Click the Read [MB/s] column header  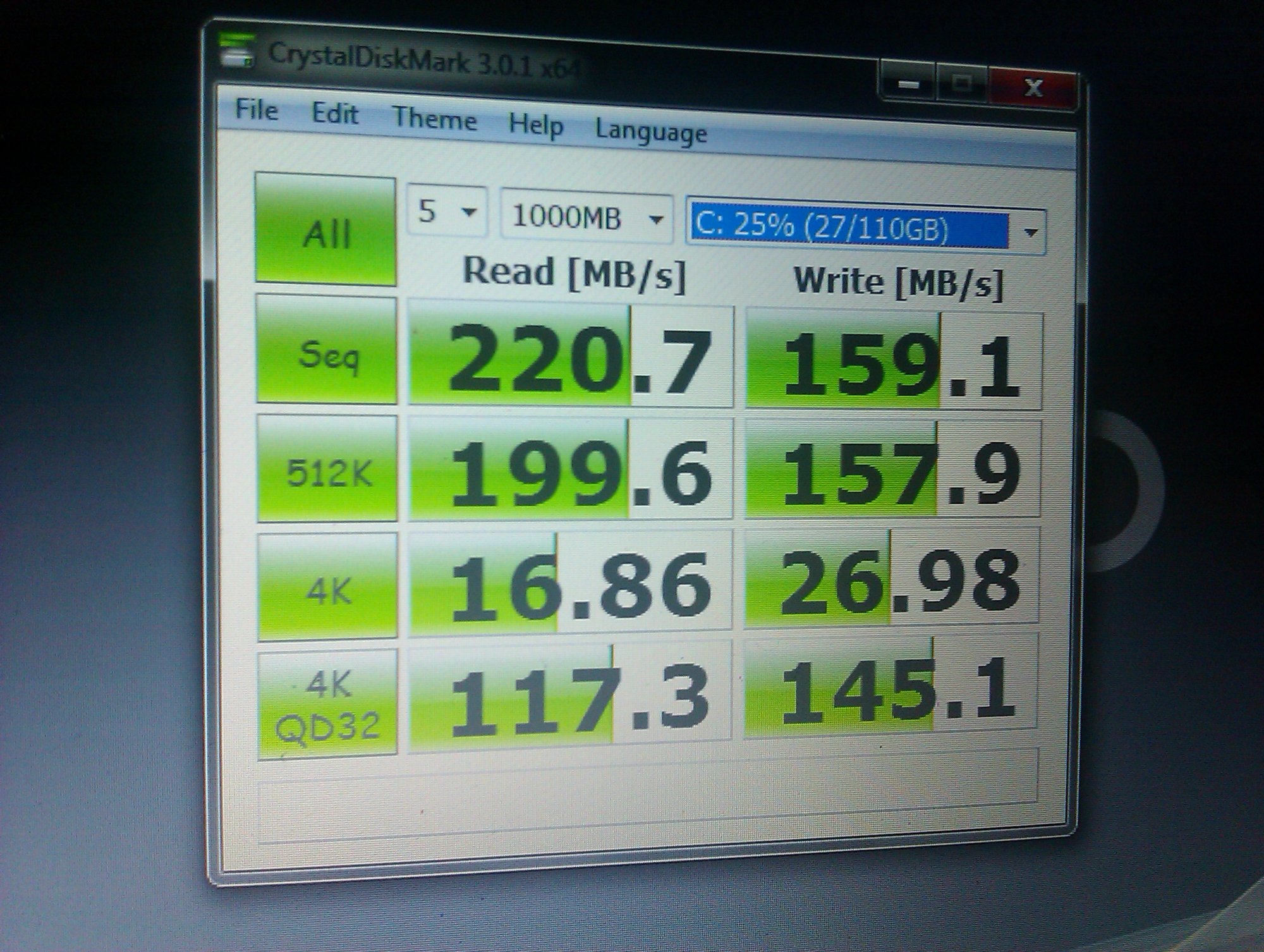click(x=574, y=273)
